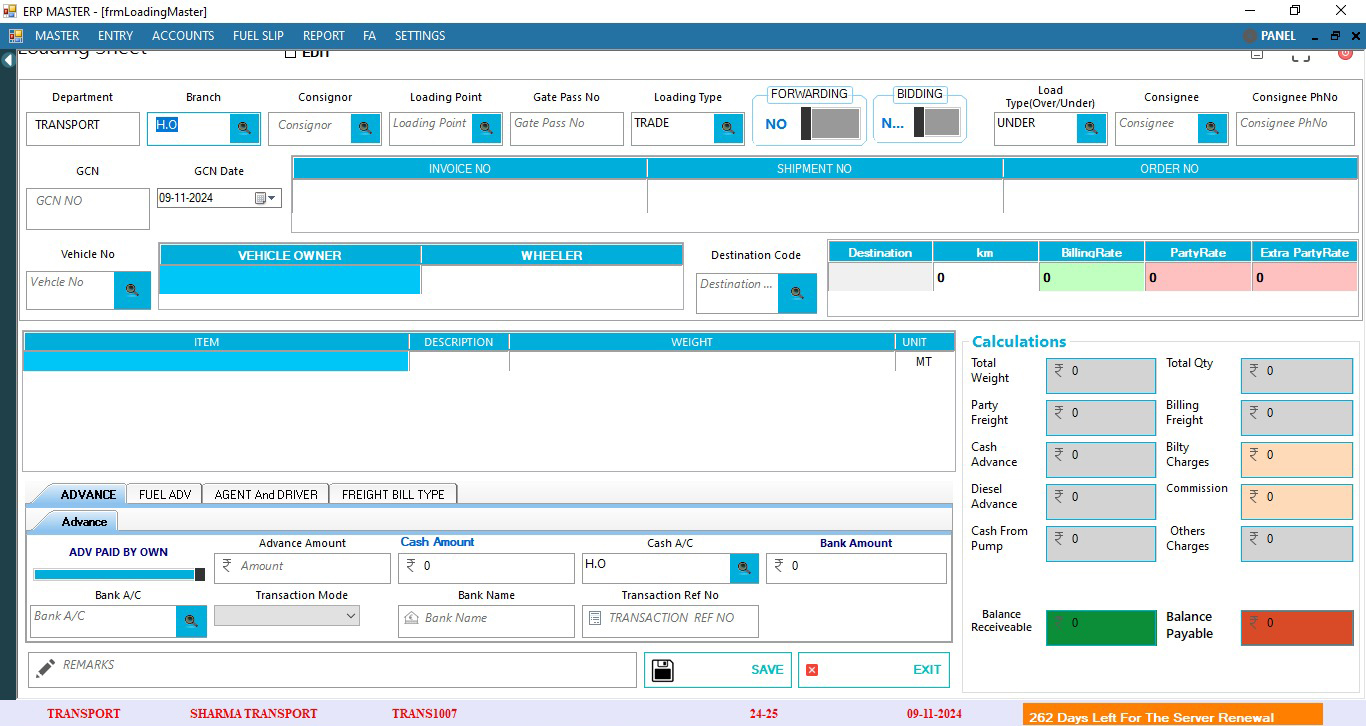1366x726 pixels.
Task: Open Destination Code search lookup icon
Action: [x=797, y=293]
